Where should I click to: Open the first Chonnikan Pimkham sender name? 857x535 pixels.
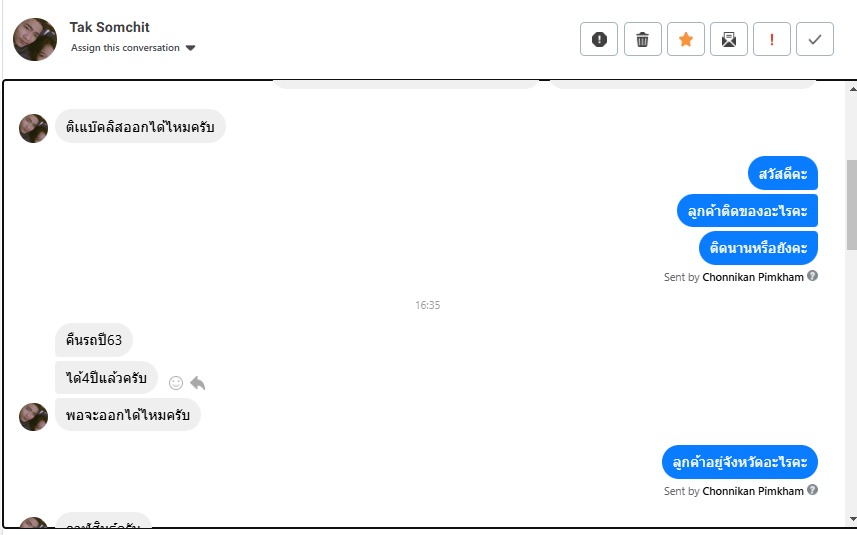click(753, 277)
